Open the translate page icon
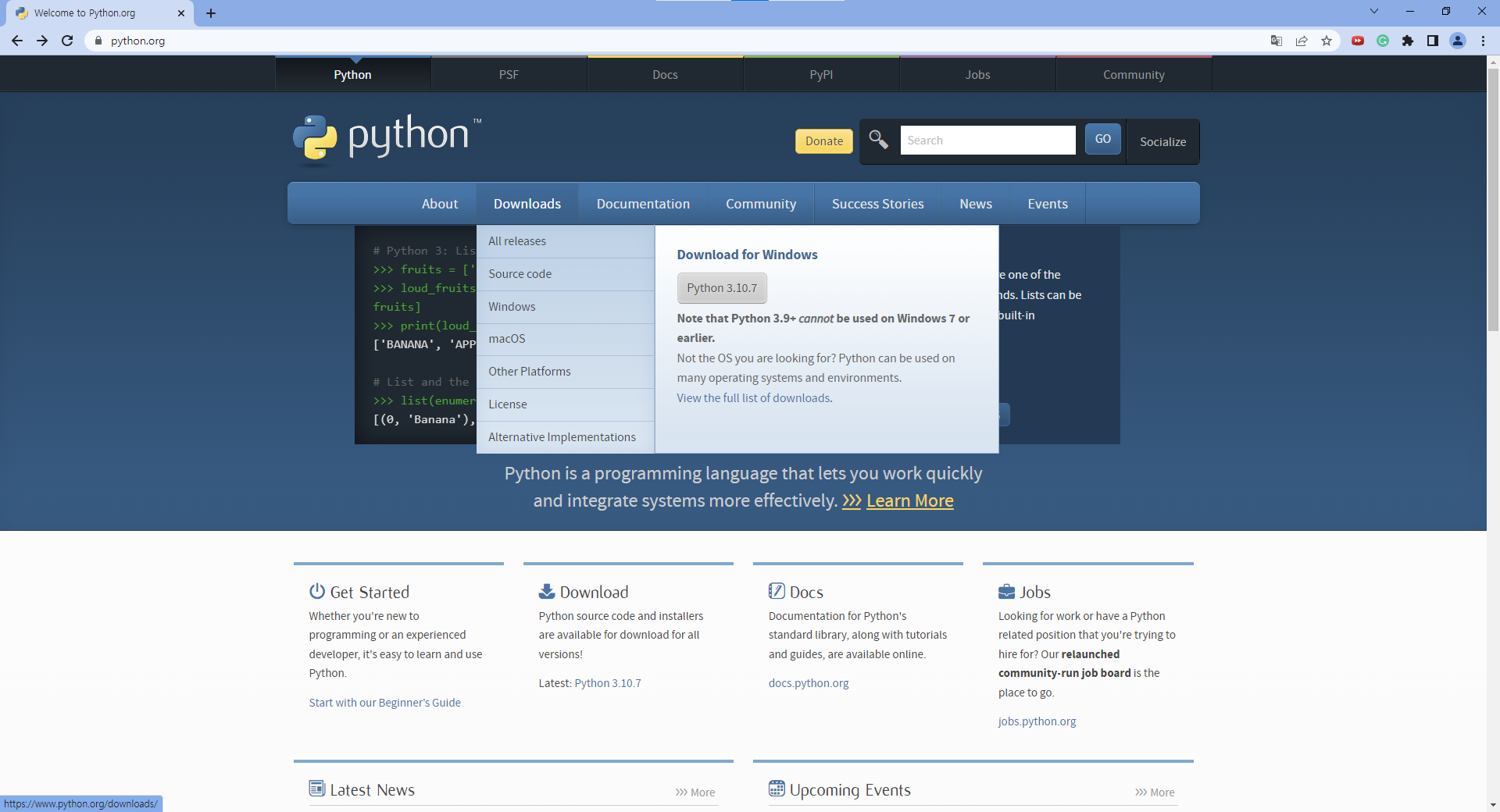This screenshot has height=812, width=1500. (x=1277, y=41)
